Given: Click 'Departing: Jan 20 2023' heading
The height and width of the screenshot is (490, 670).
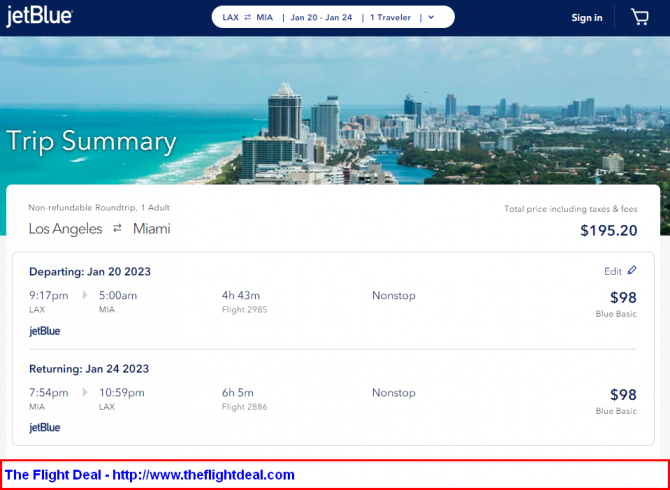Looking at the screenshot, I should [x=90, y=272].
